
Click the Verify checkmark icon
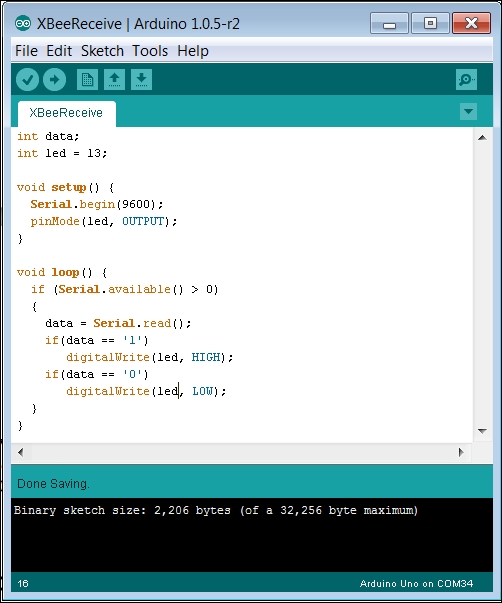click(27, 80)
